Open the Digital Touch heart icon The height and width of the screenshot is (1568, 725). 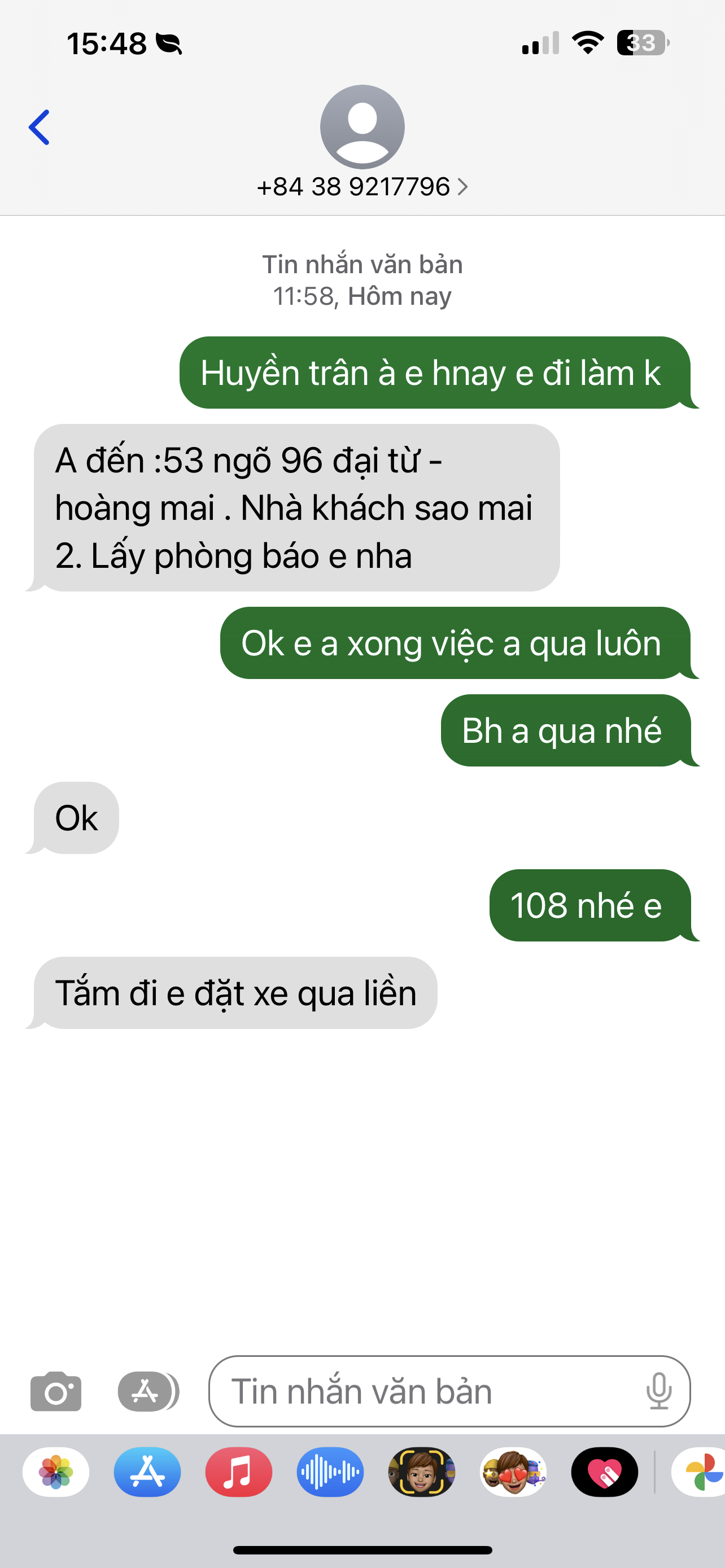click(605, 1472)
